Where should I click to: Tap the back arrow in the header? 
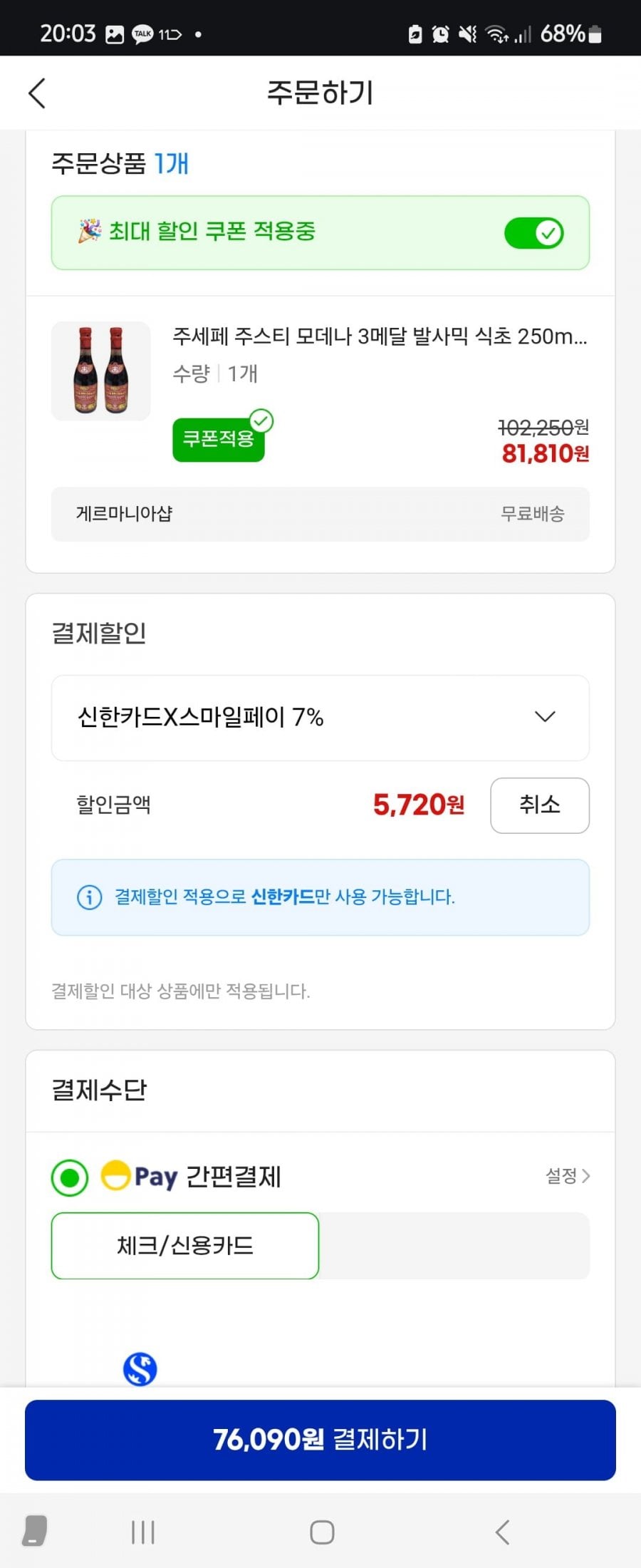click(37, 93)
